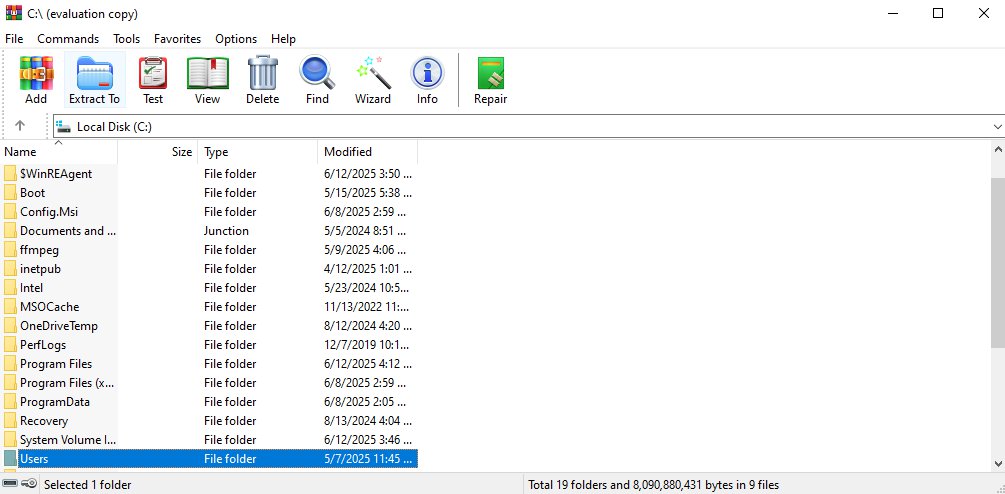This screenshot has width=1005, height=494.
Task: Select the inetpub folder icon
Action: tap(10, 268)
